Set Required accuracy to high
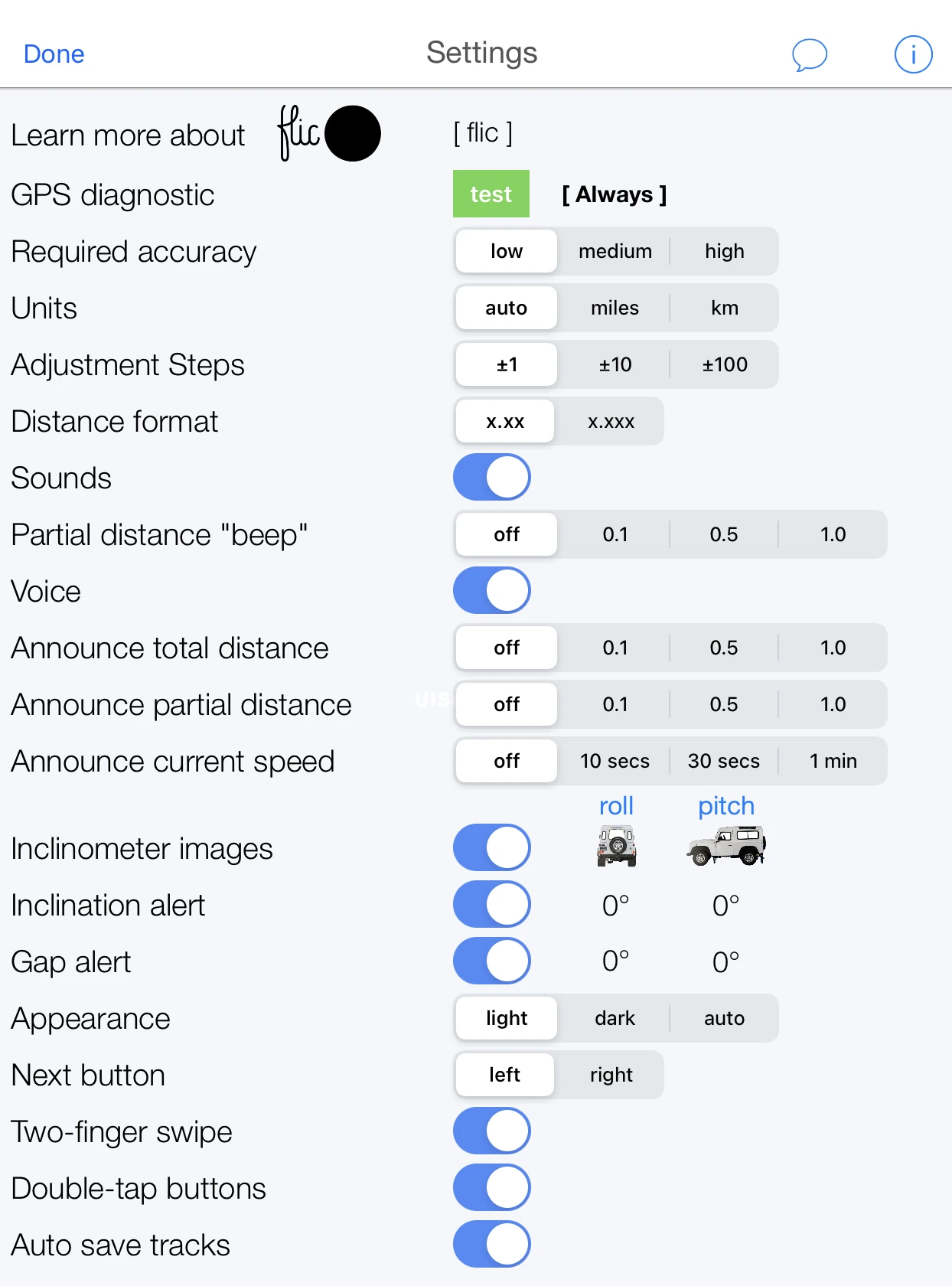Screen dimensions: 952x1286 click(722, 251)
